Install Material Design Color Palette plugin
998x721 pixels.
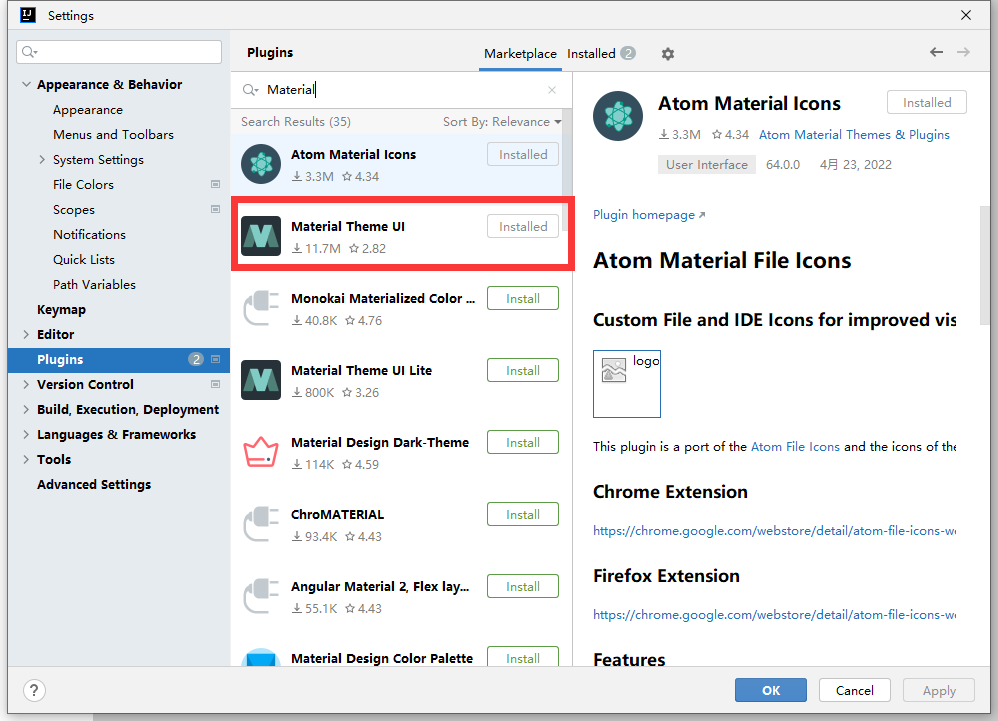(523, 657)
